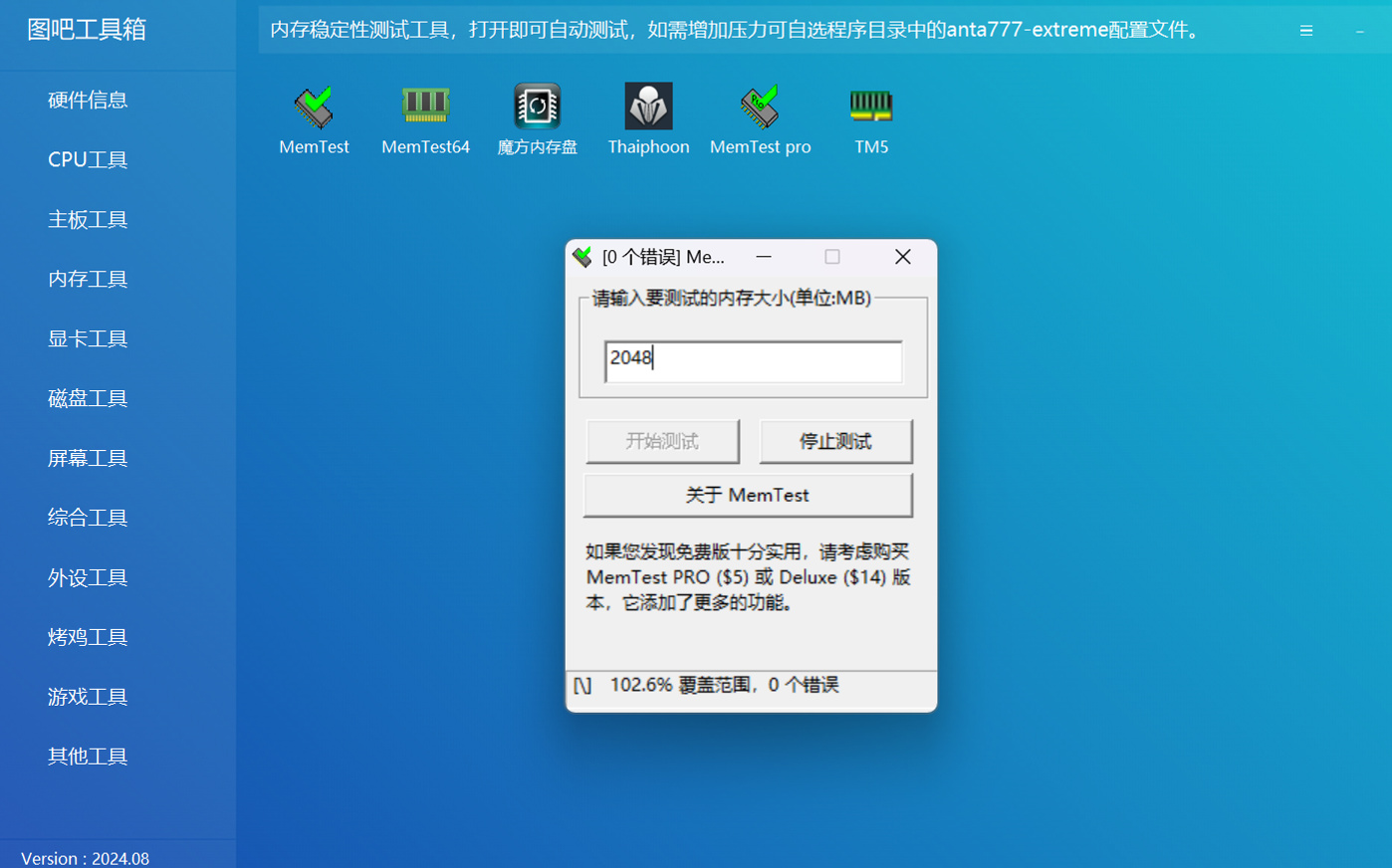Go to the 显卡工具 sidebar category
Image resolution: width=1392 pixels, height=868 pixels.
pos(88,338)
